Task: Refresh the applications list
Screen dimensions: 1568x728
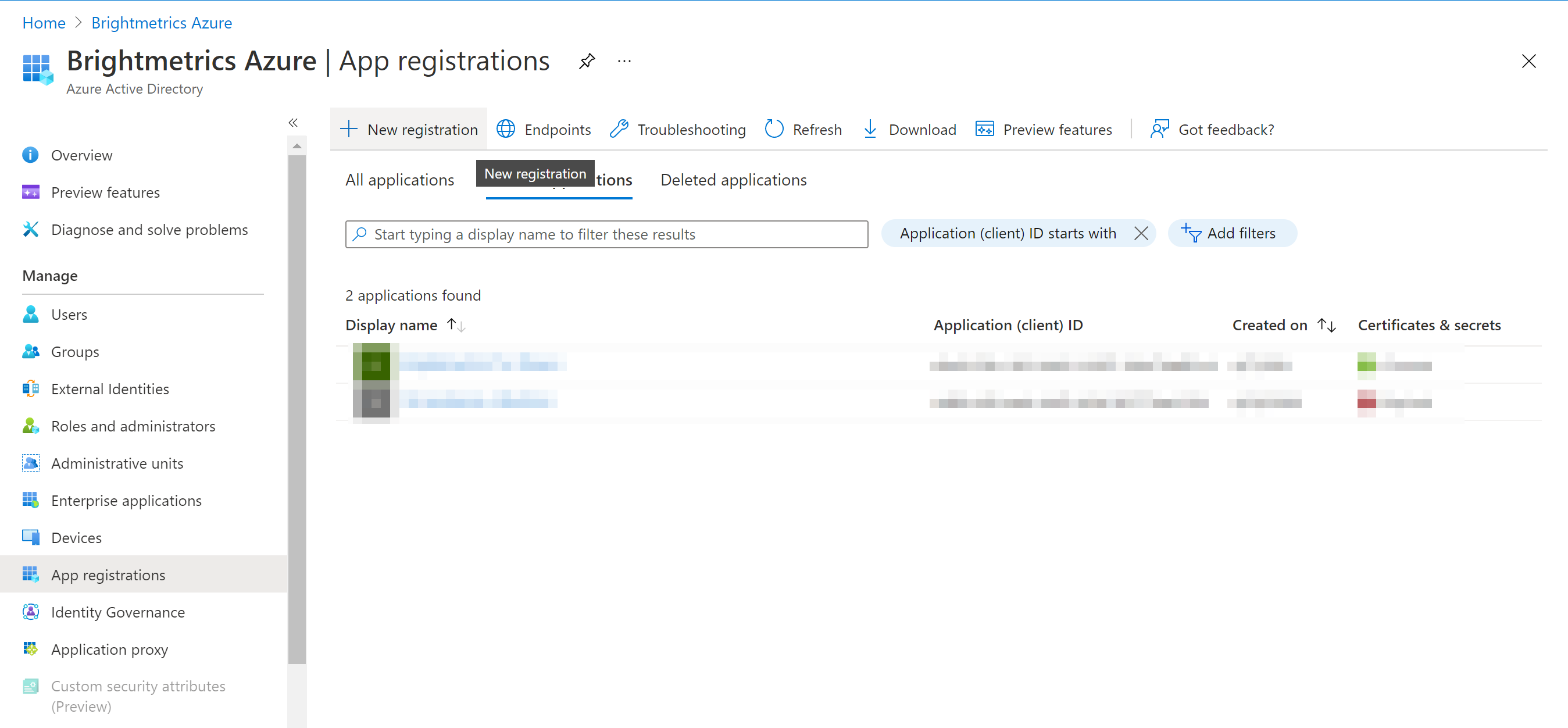Action: click(x=803, y=129)
